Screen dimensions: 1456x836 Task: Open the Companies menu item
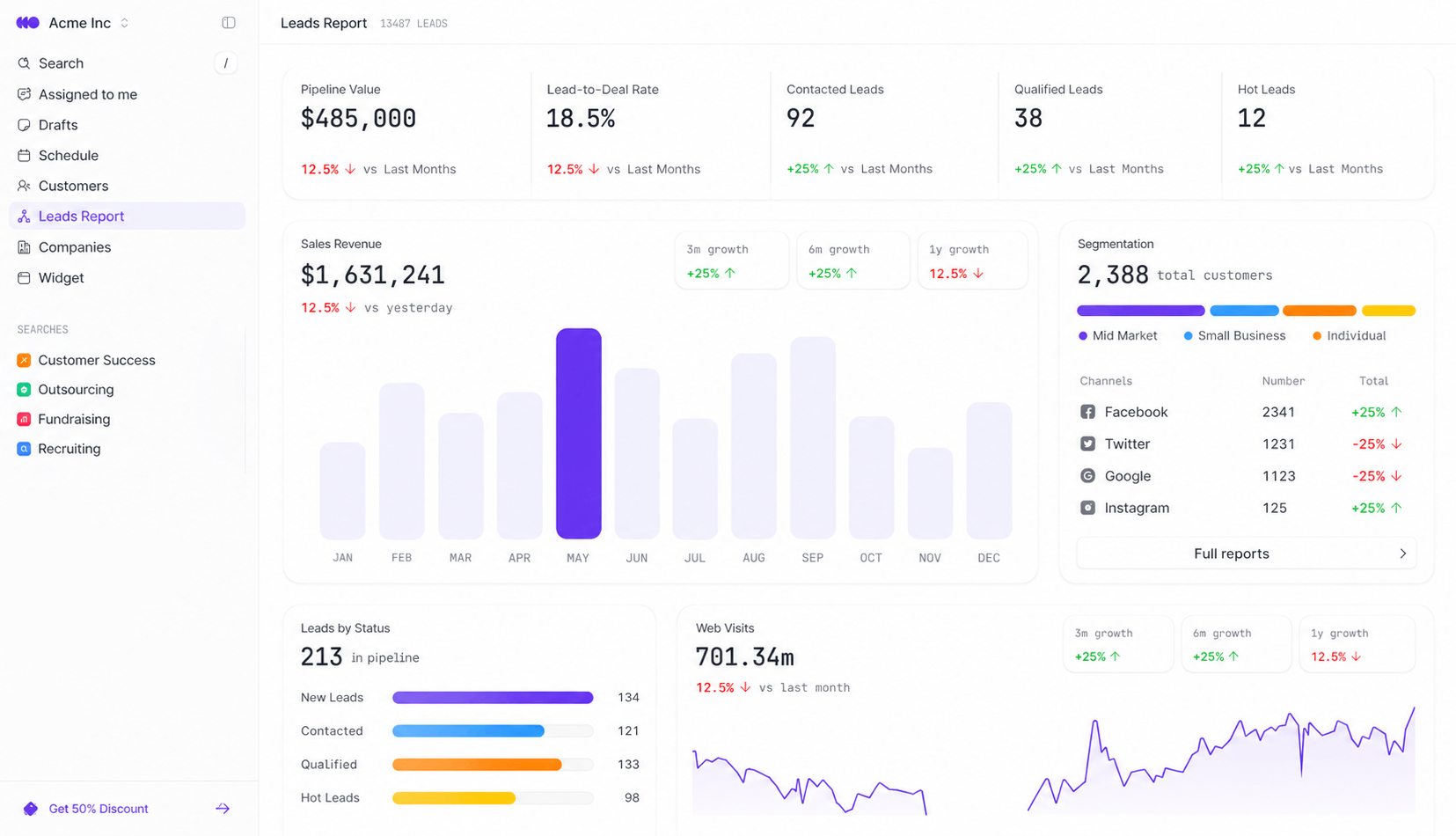pos(127,247)
